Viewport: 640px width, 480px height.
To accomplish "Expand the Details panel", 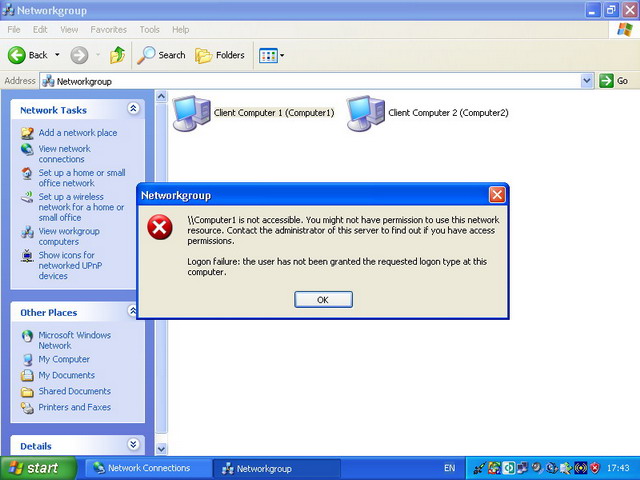I will [x=133, y=444].
